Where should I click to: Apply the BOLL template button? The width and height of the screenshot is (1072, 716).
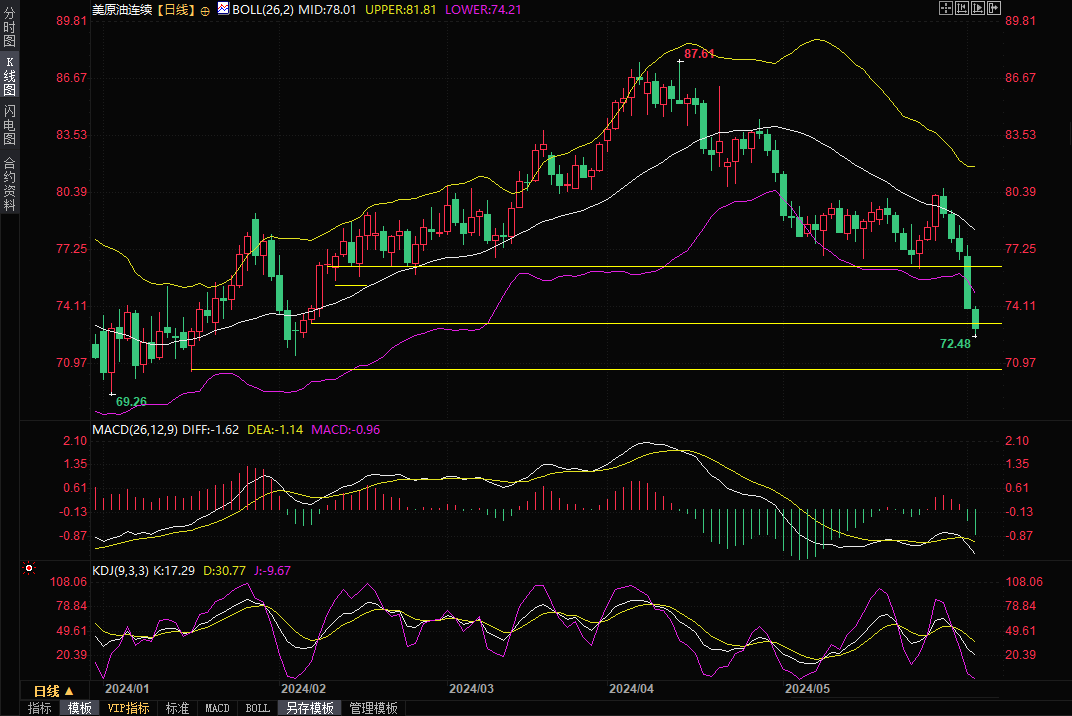pyautogui.click(x=257, y=708)
